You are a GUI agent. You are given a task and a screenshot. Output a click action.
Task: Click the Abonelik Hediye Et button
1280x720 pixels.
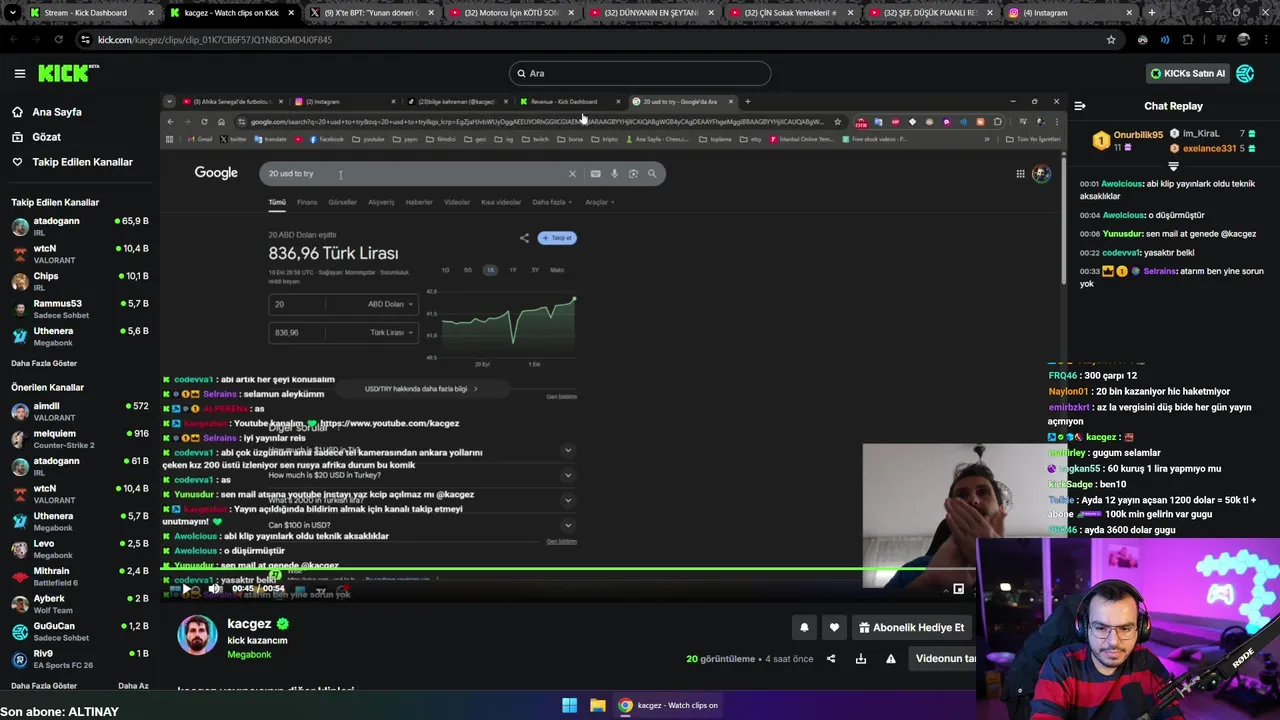point(911,628)
